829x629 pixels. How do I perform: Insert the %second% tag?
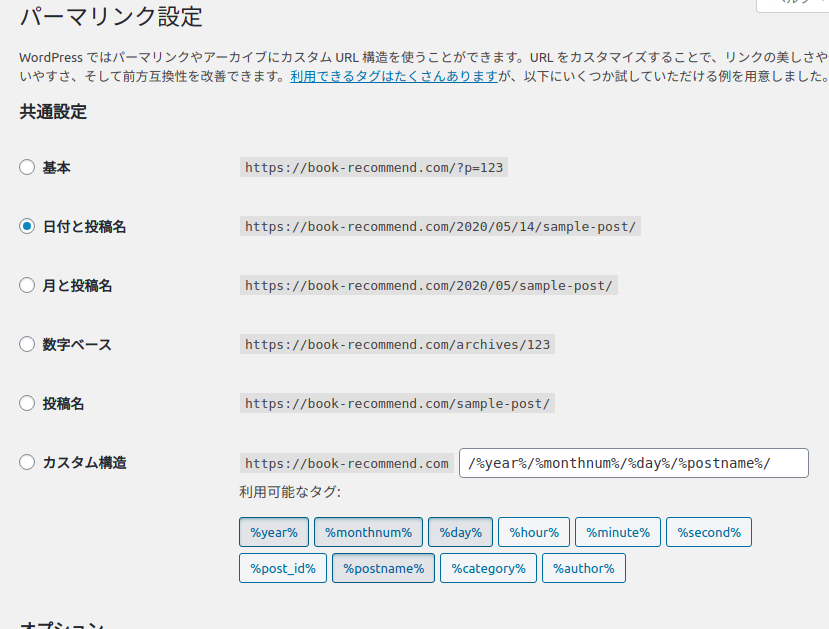coord(708,531)
